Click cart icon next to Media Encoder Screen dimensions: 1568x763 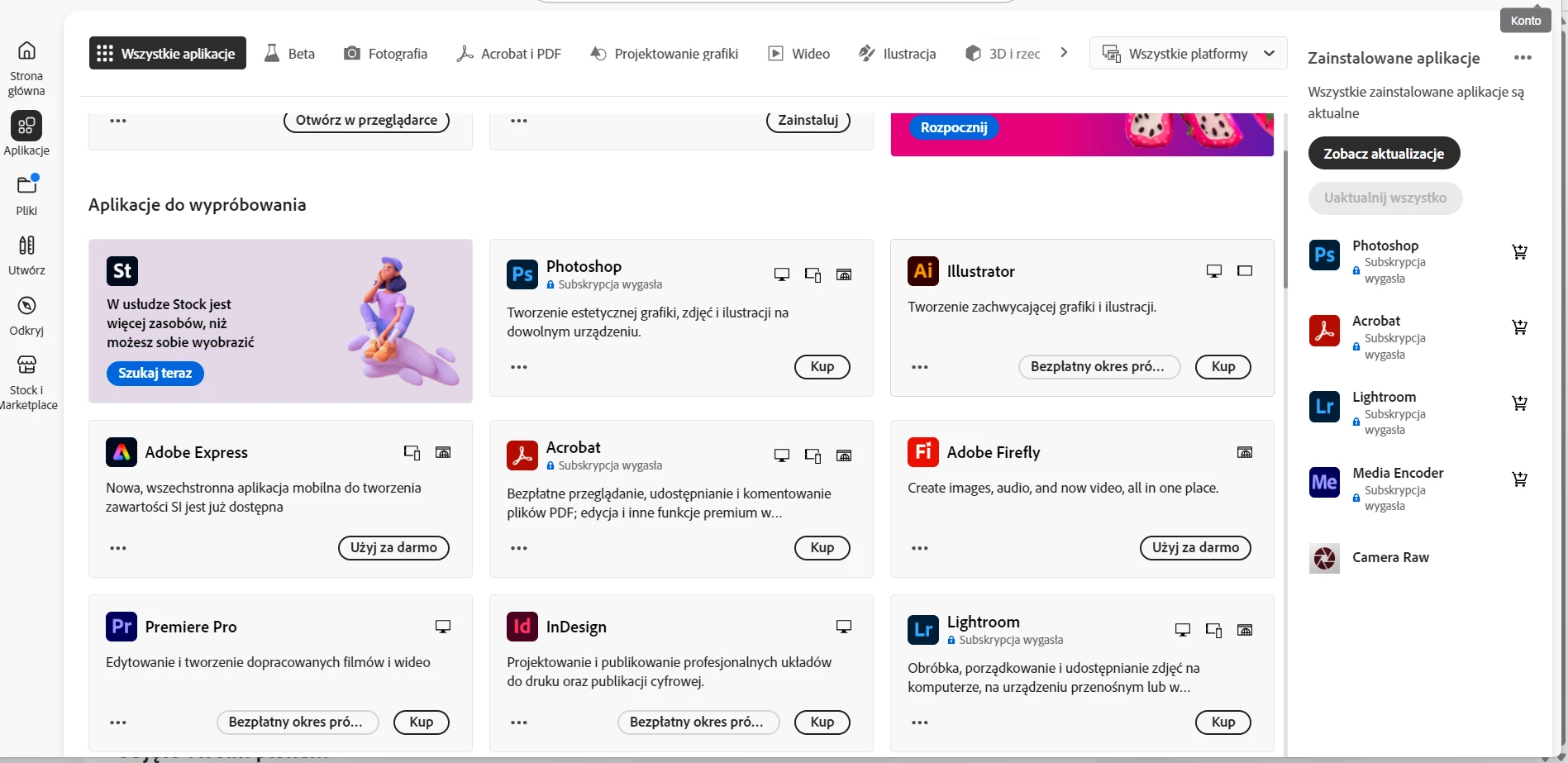point(1519,479)
